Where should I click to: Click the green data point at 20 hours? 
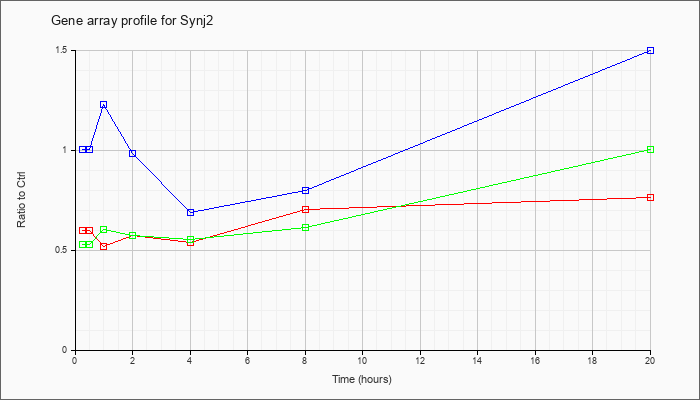(x=650, y=150)
